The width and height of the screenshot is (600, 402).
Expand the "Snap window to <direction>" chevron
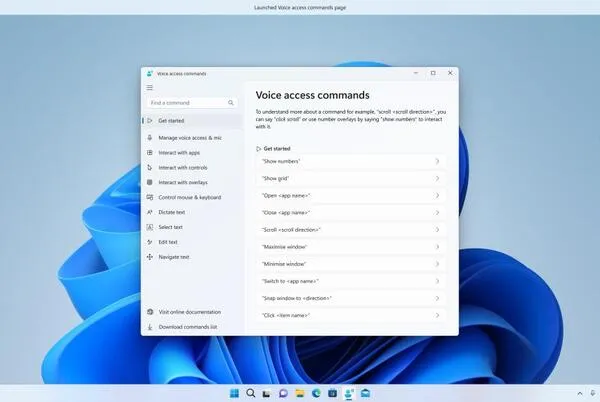(437, 298)
